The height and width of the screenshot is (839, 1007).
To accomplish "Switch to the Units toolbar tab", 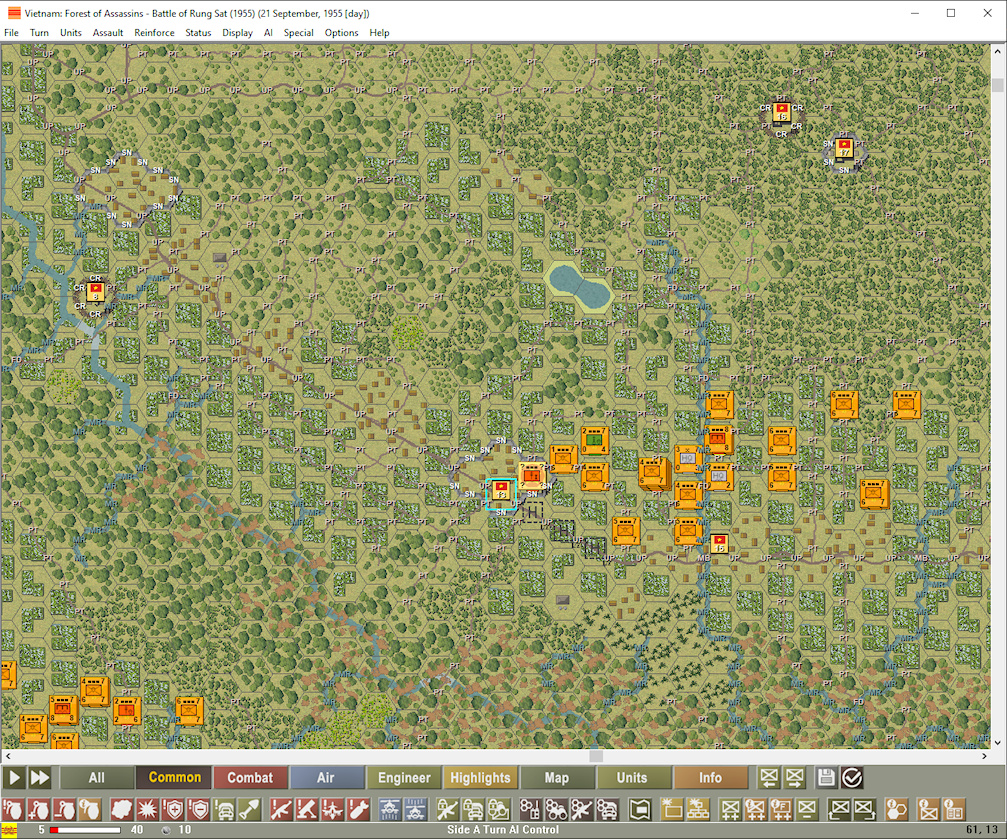I will [633, 778].
